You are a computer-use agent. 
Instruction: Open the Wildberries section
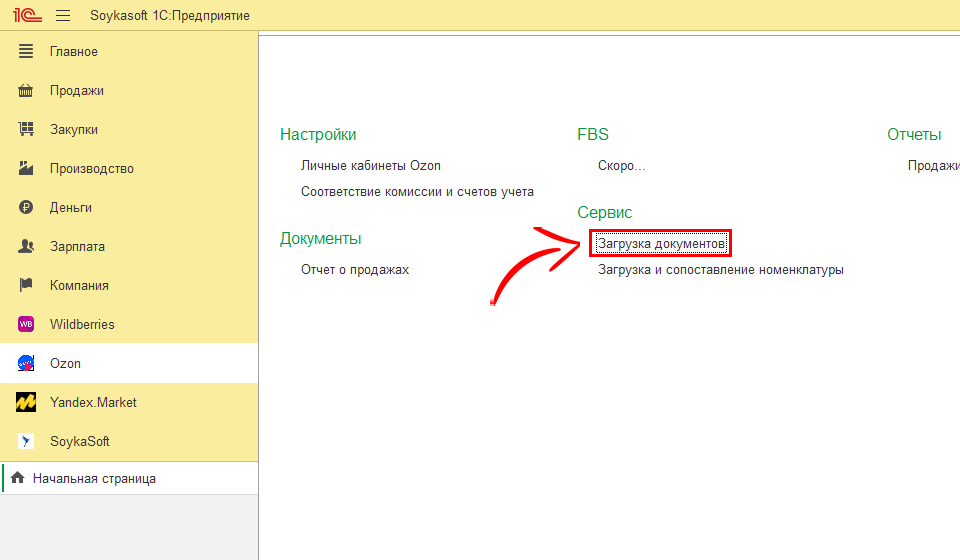129,324
